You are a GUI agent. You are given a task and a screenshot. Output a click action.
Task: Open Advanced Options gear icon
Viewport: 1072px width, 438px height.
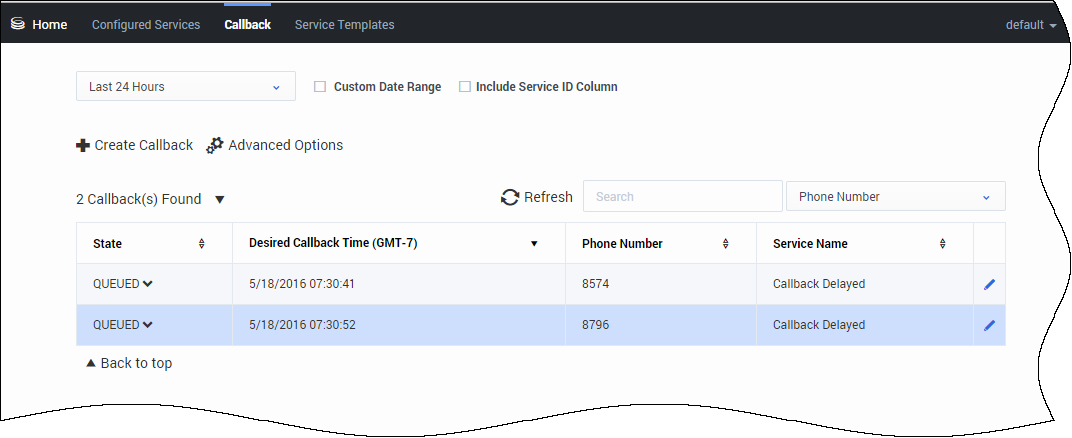(215, 146)
